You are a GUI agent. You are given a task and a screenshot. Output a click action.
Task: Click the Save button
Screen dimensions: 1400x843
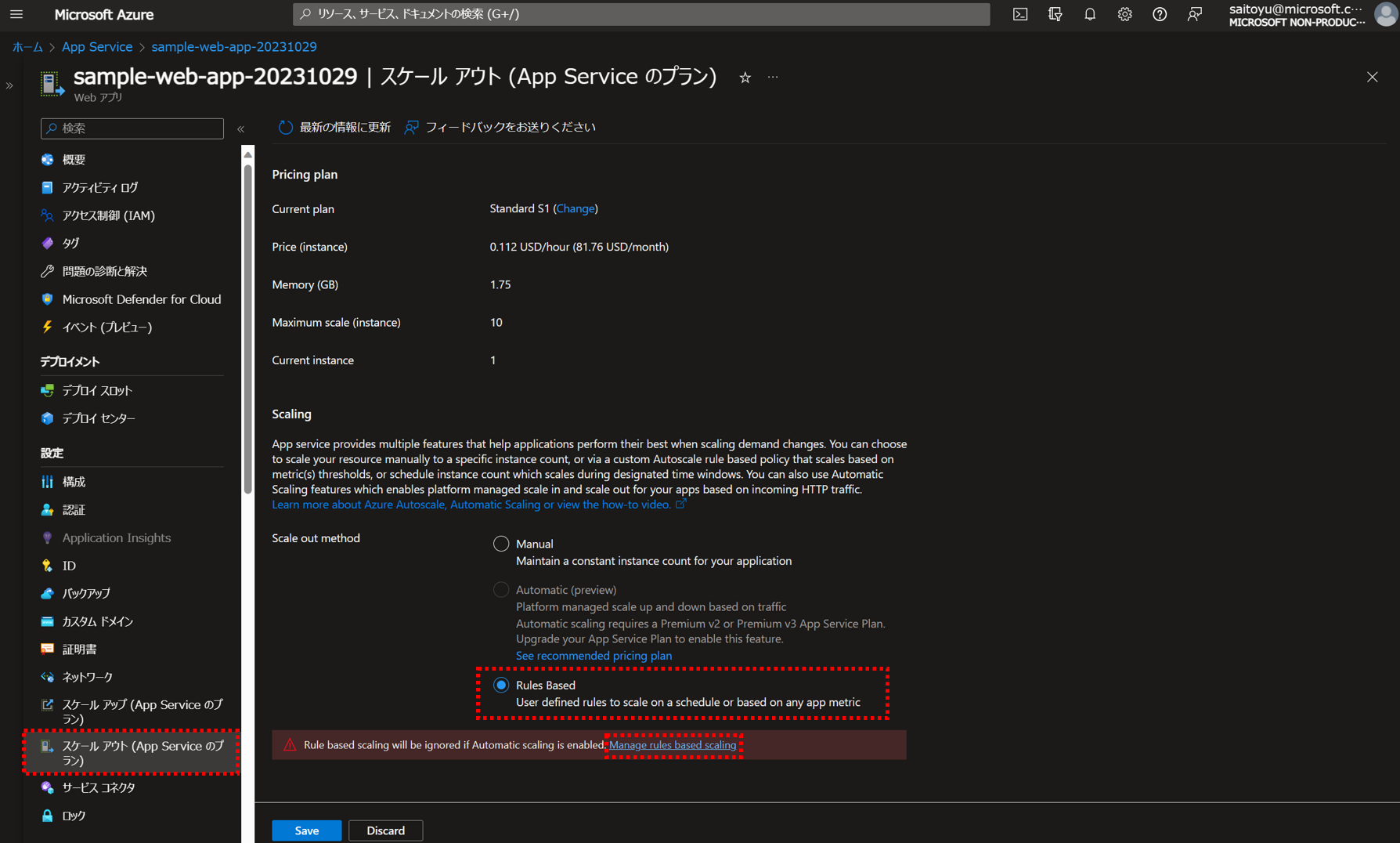point(306,830)
